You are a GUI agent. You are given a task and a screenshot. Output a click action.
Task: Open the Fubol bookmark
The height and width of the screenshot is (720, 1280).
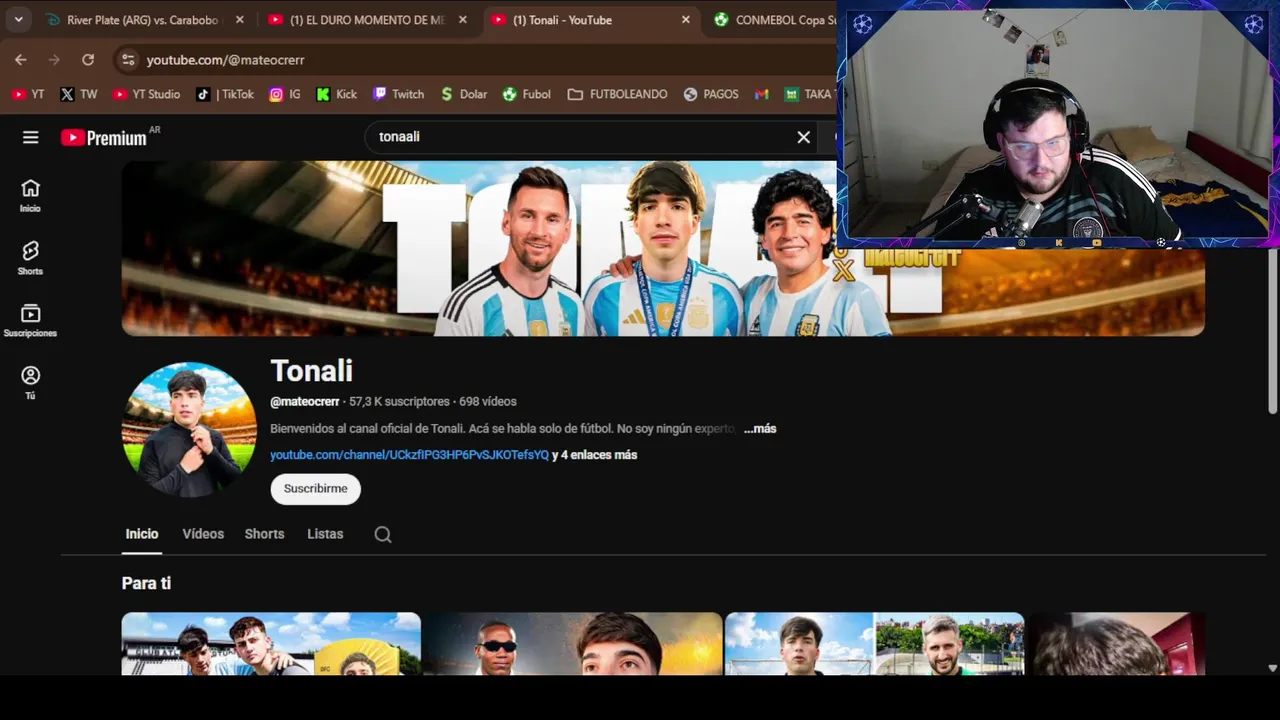pos(526,94)
